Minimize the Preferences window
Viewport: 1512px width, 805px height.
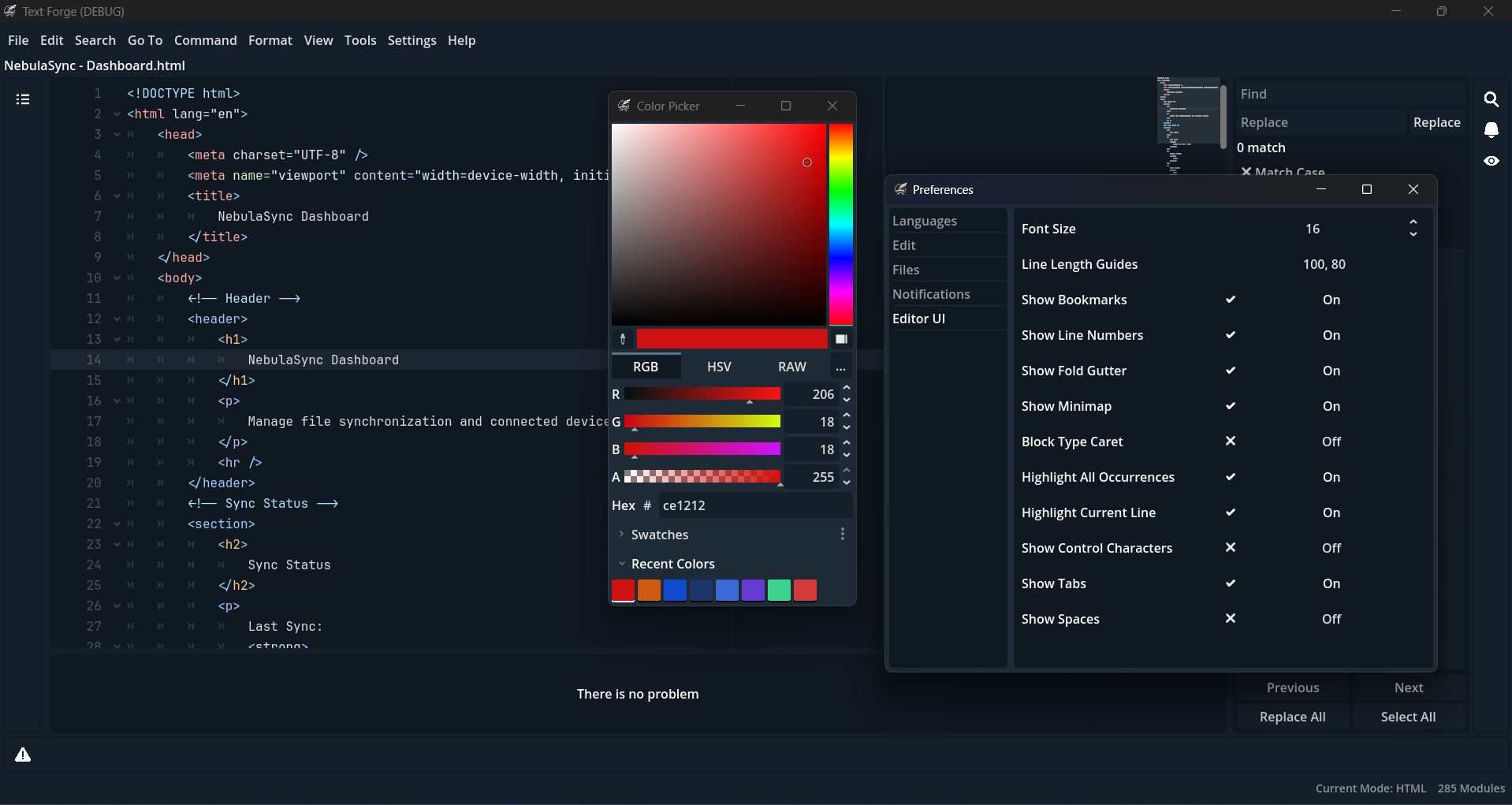(1321, 189)
